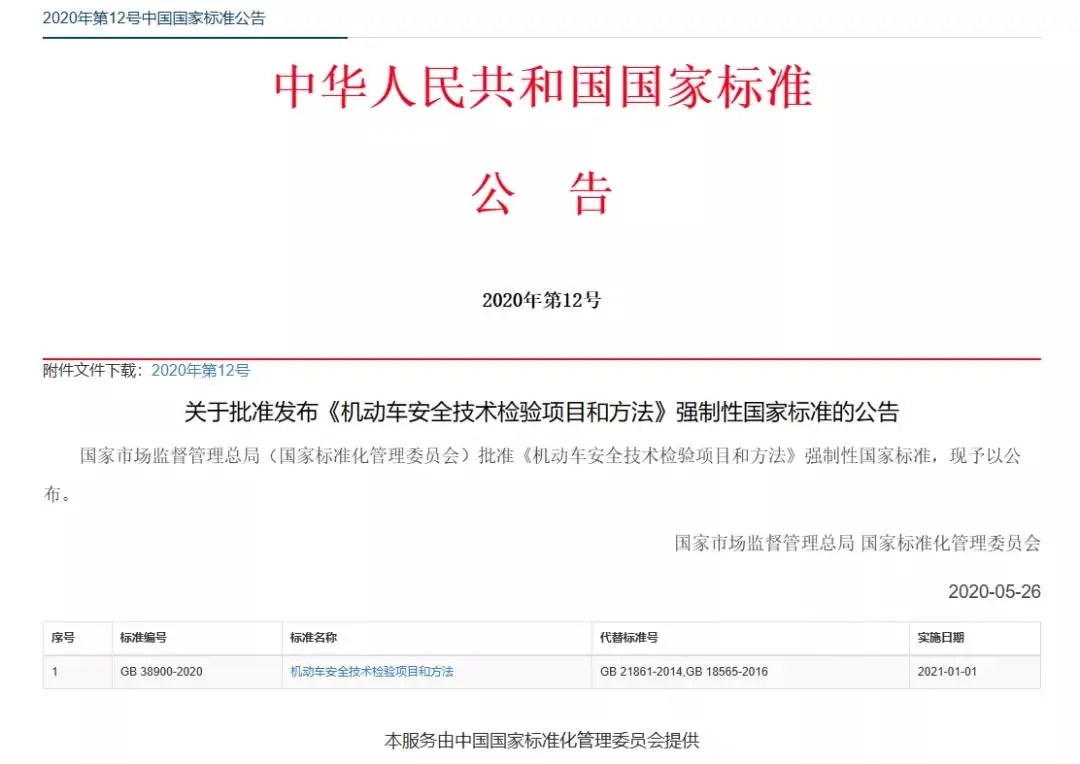Click the footer 本服务由中国国家标准化管理委员会提供
The width and height of the screenshot is (1080, 764).
pos(541,741)
